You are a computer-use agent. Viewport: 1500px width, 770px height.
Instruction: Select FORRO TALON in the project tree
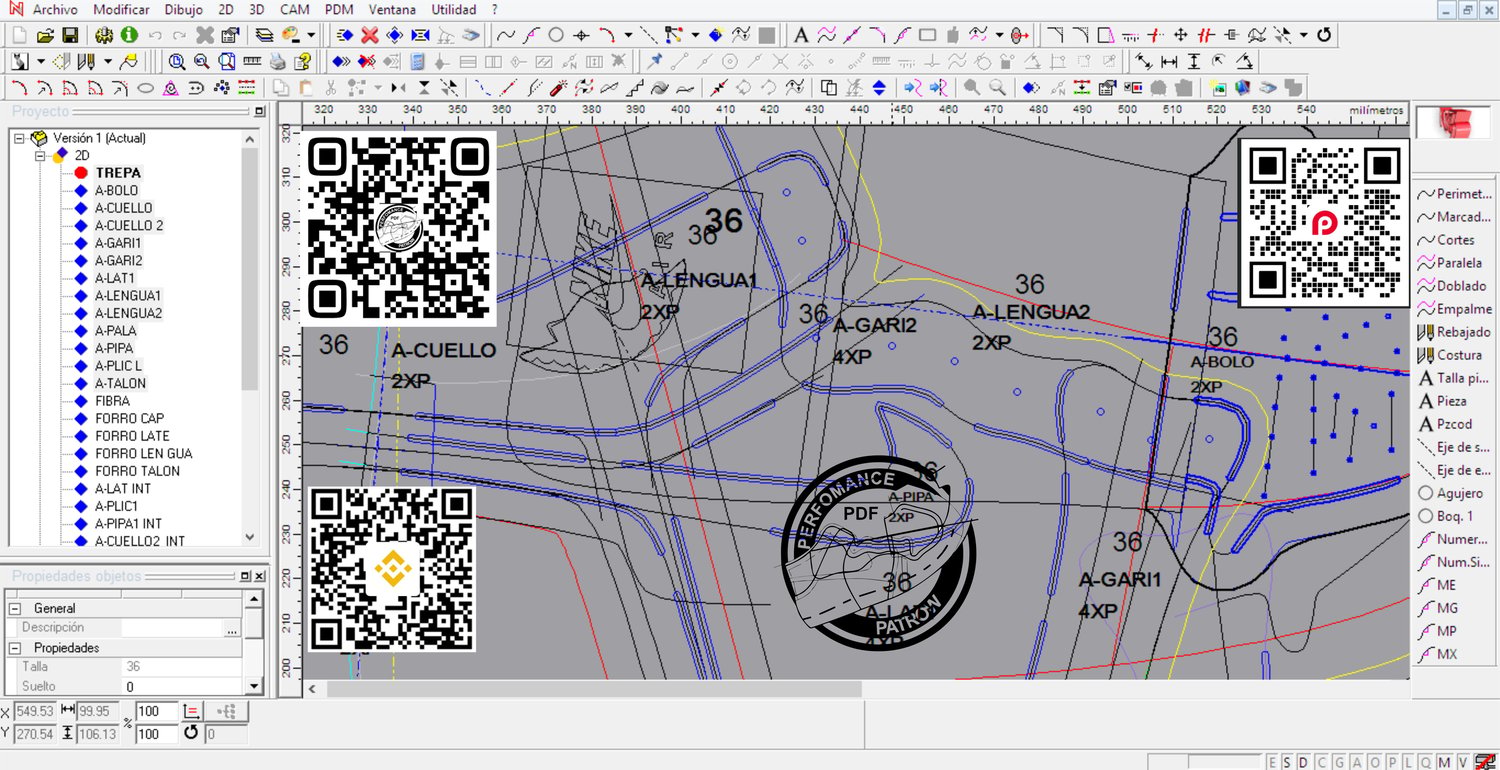pyautogui.click(x=138, y=471)
